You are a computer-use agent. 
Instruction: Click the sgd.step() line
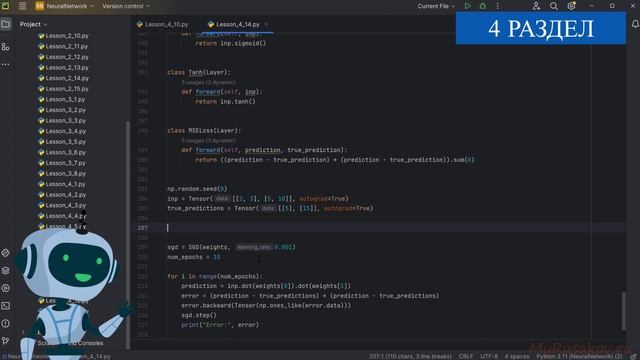tap(199, 316)
